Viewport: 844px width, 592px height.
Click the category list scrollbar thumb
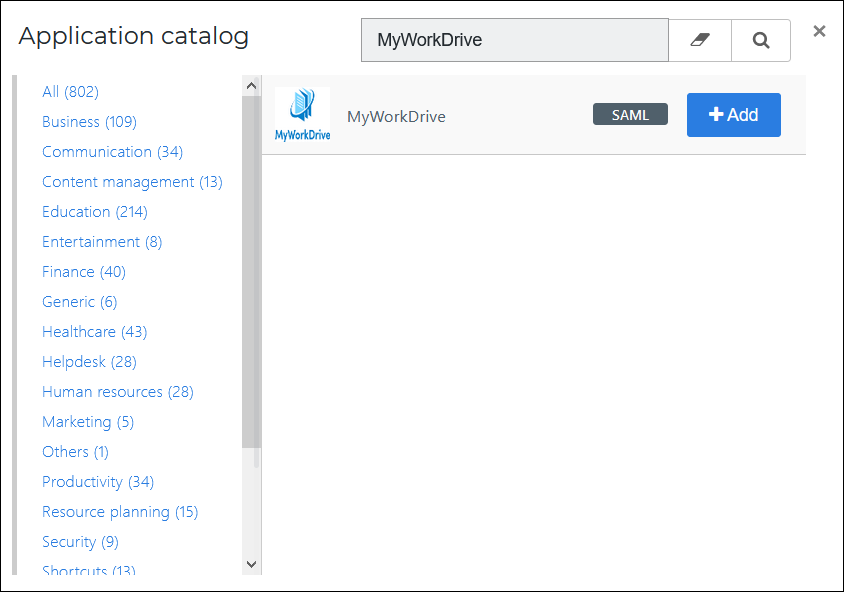(251, 272)
